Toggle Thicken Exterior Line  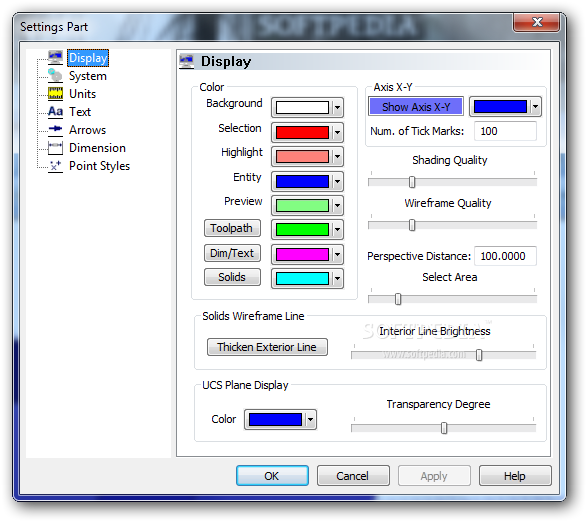[267, 347]
